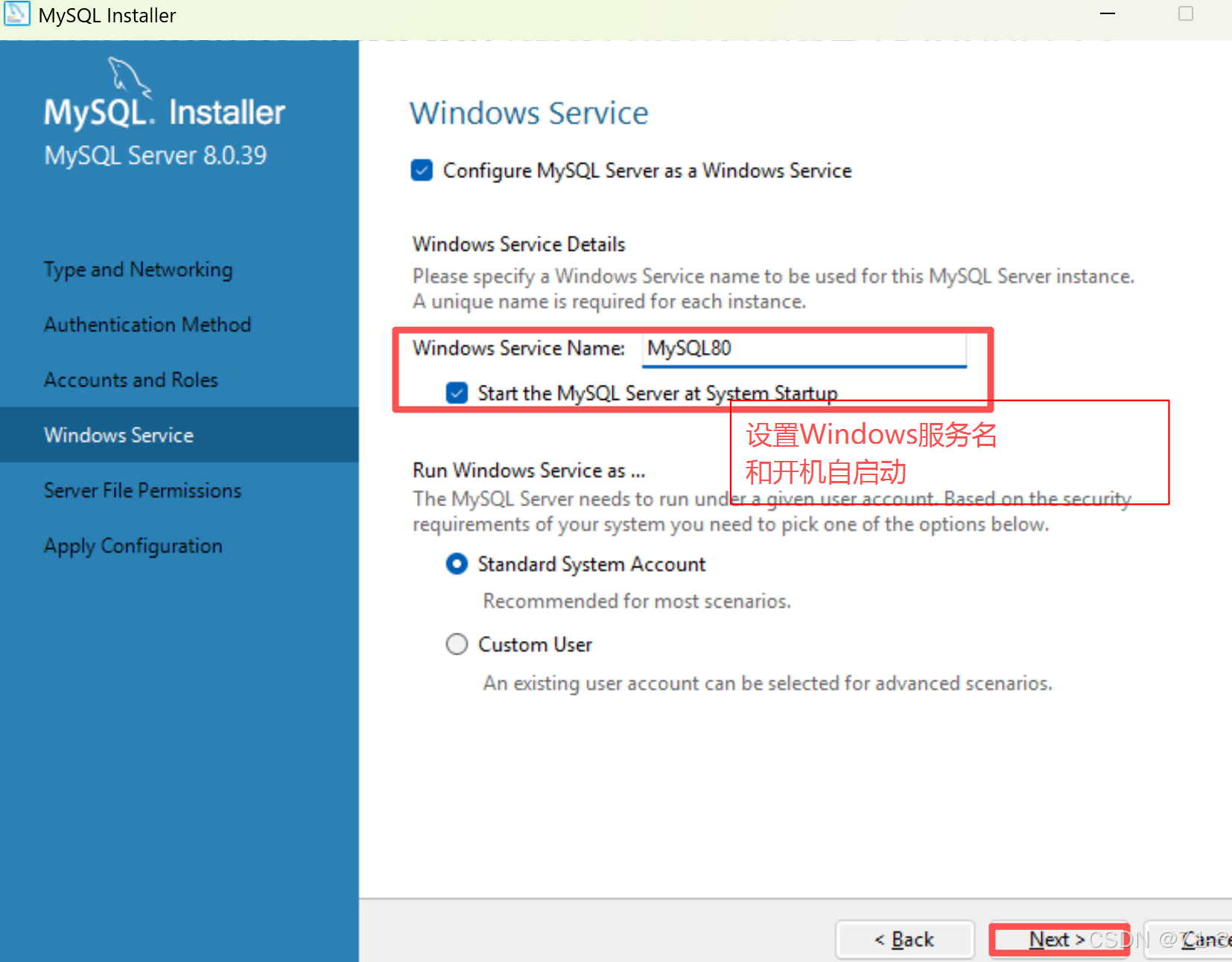Click the MySQL Installer title bar icon
This screenshot has width=1232, height=962.
coord(16,14)
